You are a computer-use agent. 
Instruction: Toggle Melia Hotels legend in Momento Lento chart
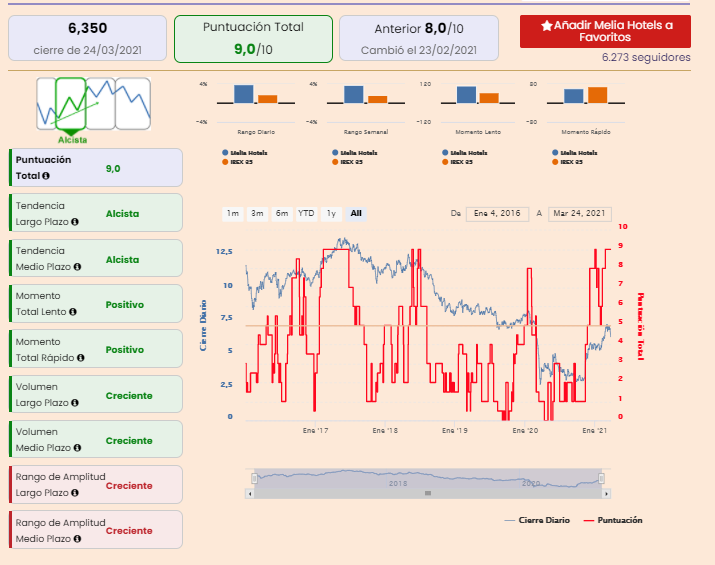[x=465, y=153]
